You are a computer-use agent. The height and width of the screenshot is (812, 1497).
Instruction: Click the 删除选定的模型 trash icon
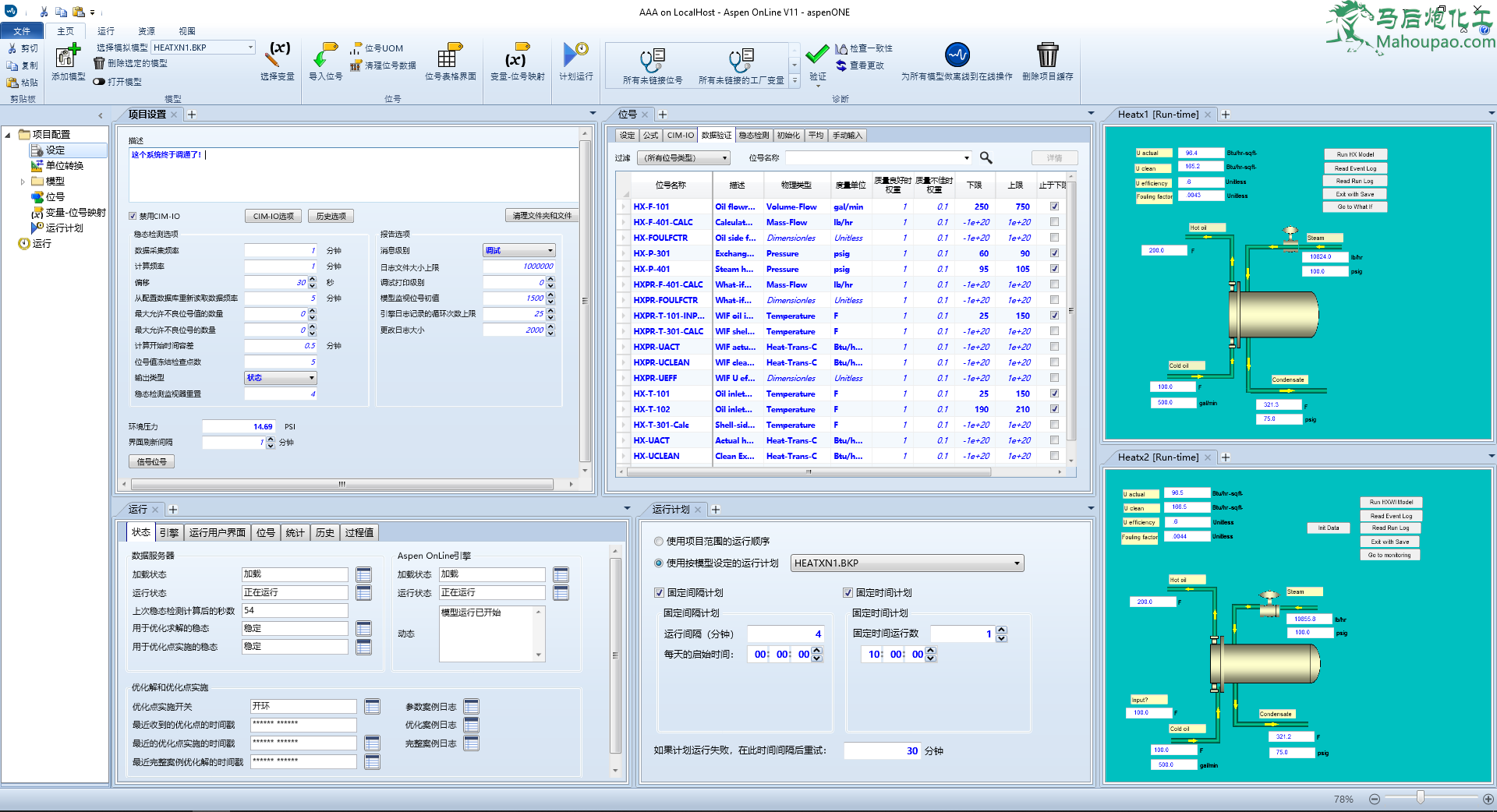point(99,63)
